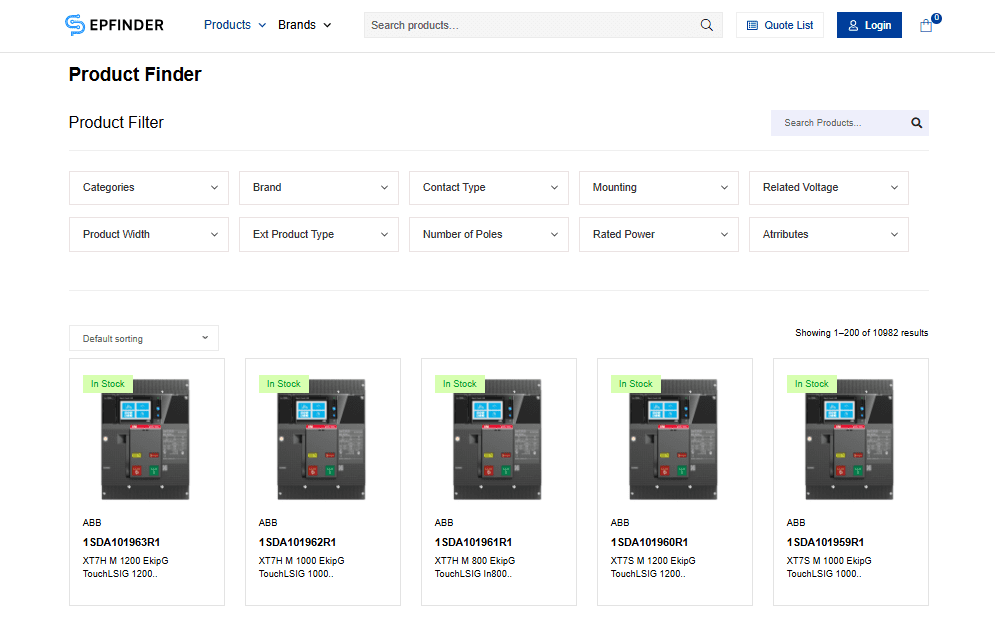Click the 1SDA101959R1 product title link
The width and height of the screenshot is (995, 635).
click(x=825, y=542)
